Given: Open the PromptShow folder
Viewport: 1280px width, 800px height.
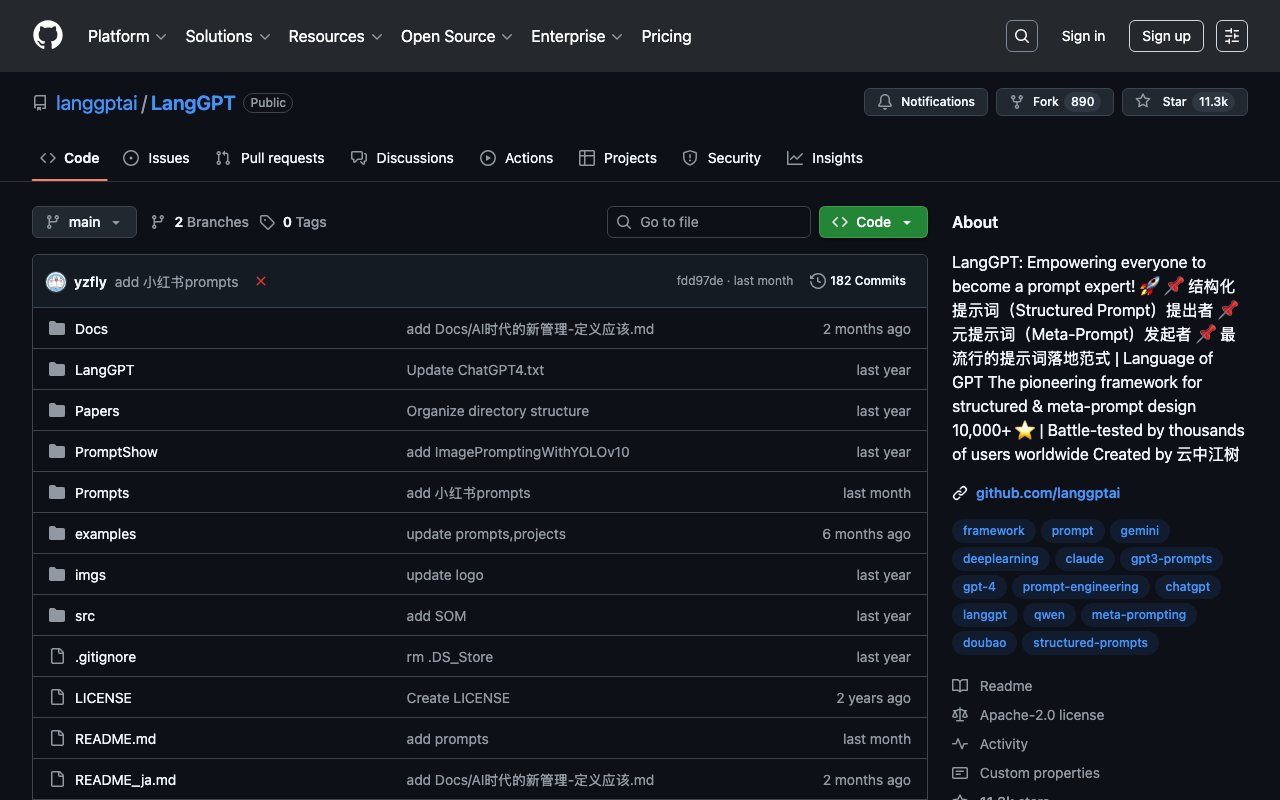Looking at the screenshot, I should point(116,452).
